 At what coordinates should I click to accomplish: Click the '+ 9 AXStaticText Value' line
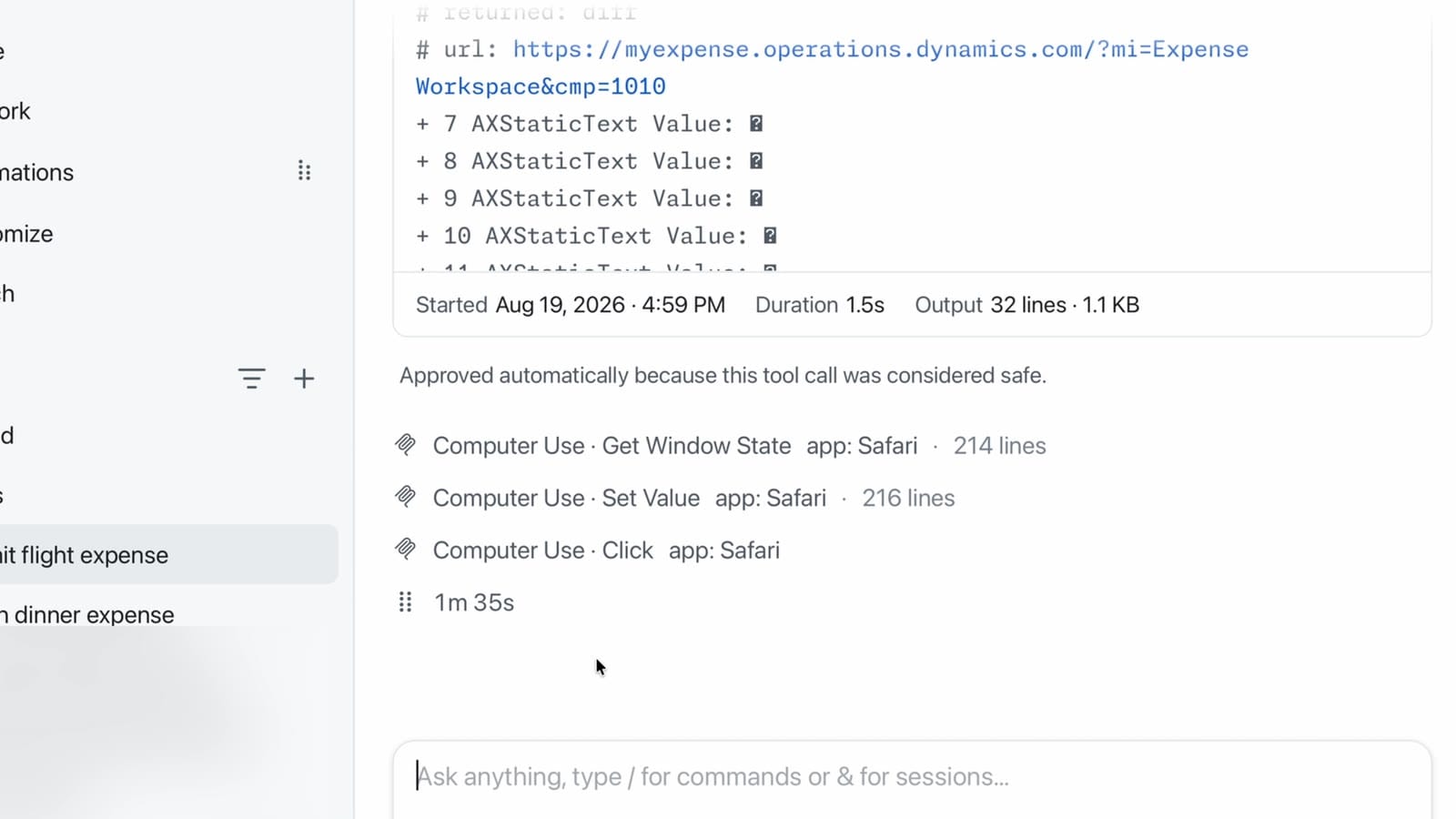(590, 198)
